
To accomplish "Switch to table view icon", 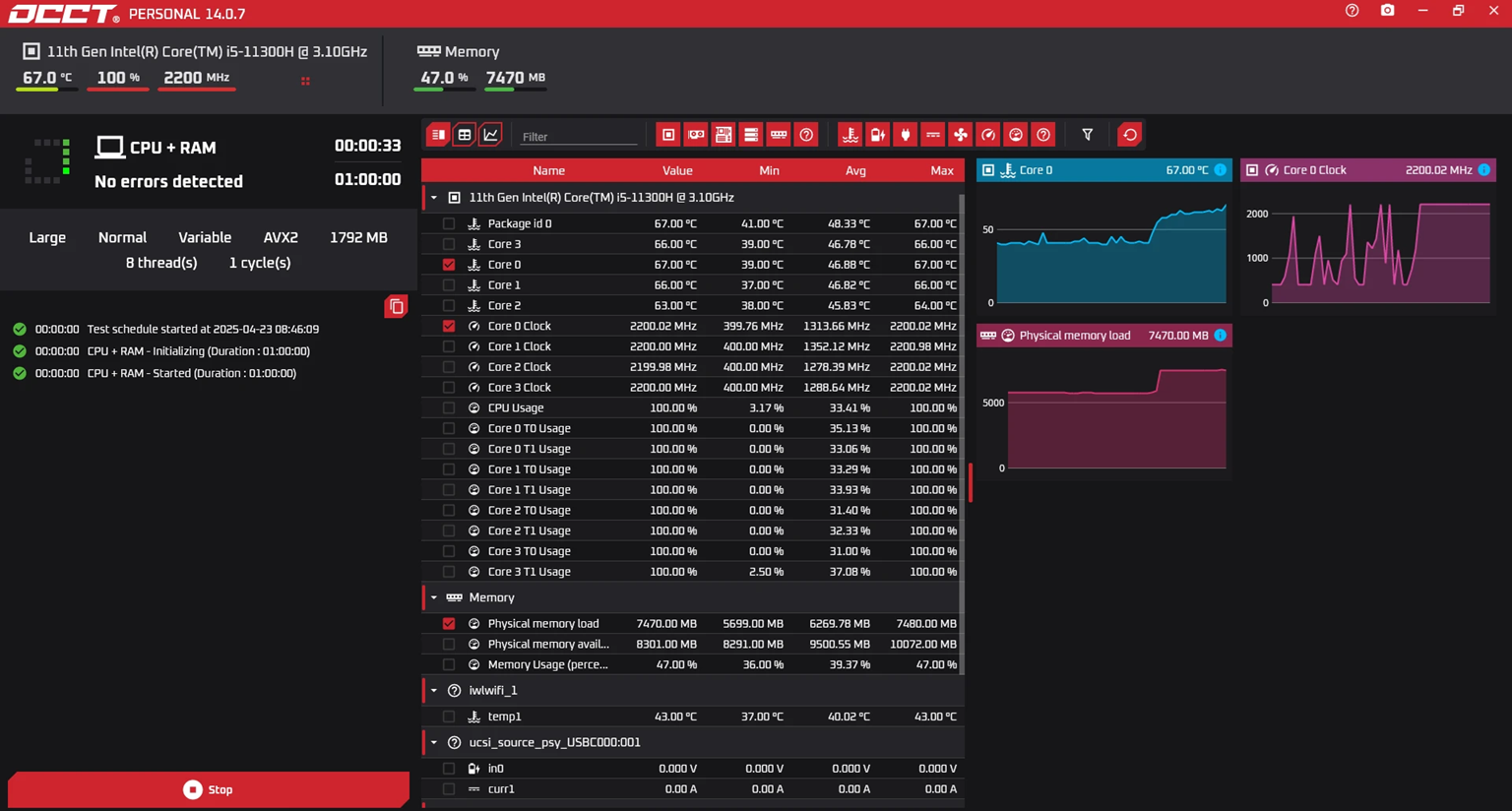I will [x=465, y=135].
